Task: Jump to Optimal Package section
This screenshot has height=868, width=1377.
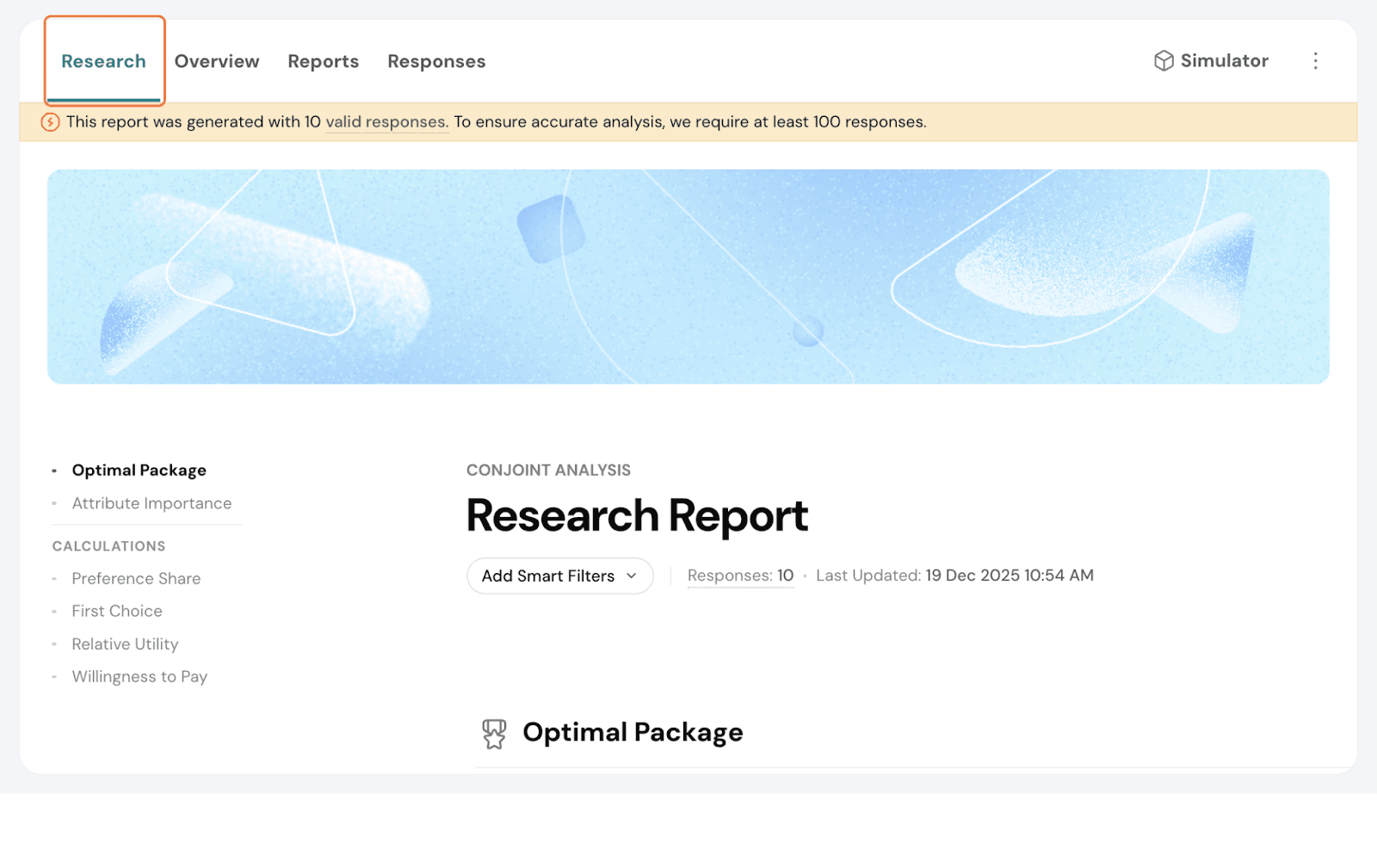Action: click(139, 471)
